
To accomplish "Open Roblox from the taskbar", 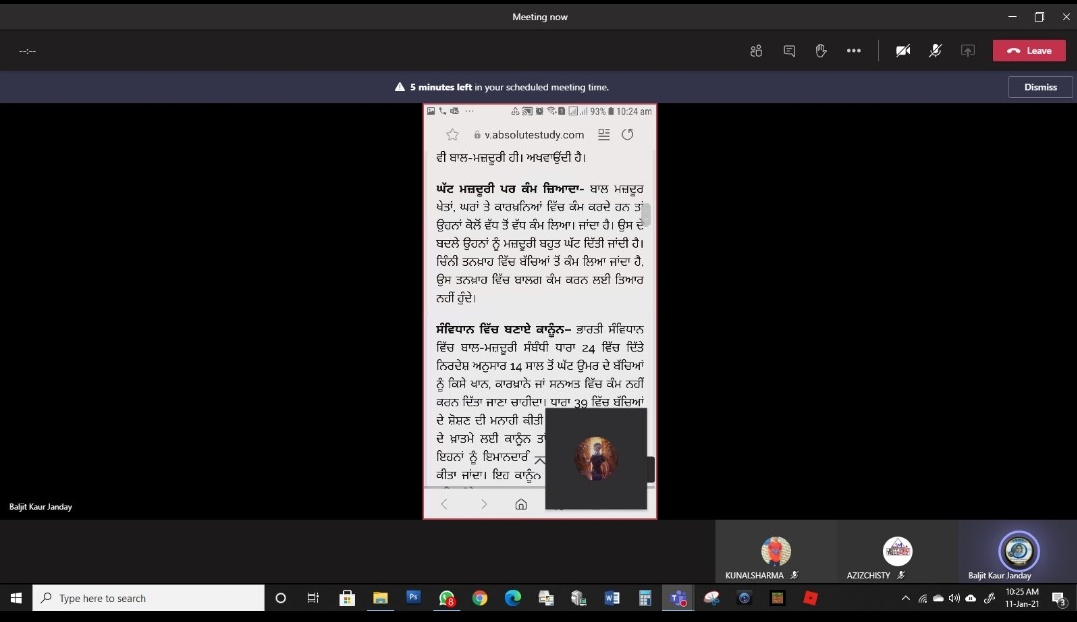I will click(x=810, y=598).
